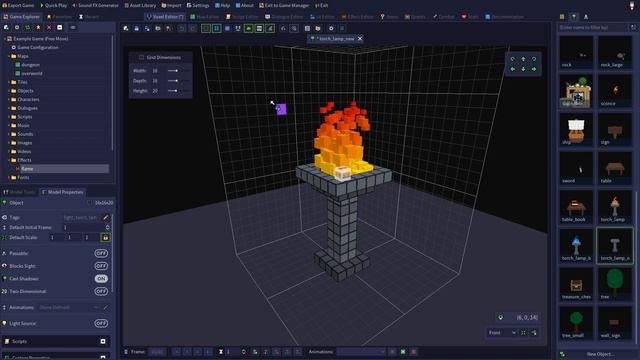This screenshot has width=640, height=360.
Task: Switch to the Voxel Editor tab
Action: 165,17
